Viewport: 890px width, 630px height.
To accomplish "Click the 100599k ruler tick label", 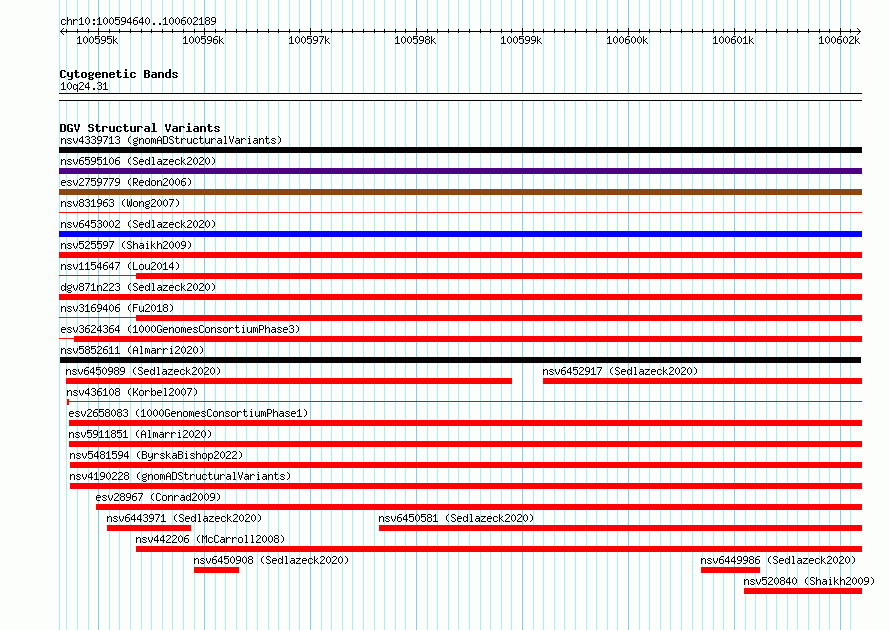I will 521,40.
